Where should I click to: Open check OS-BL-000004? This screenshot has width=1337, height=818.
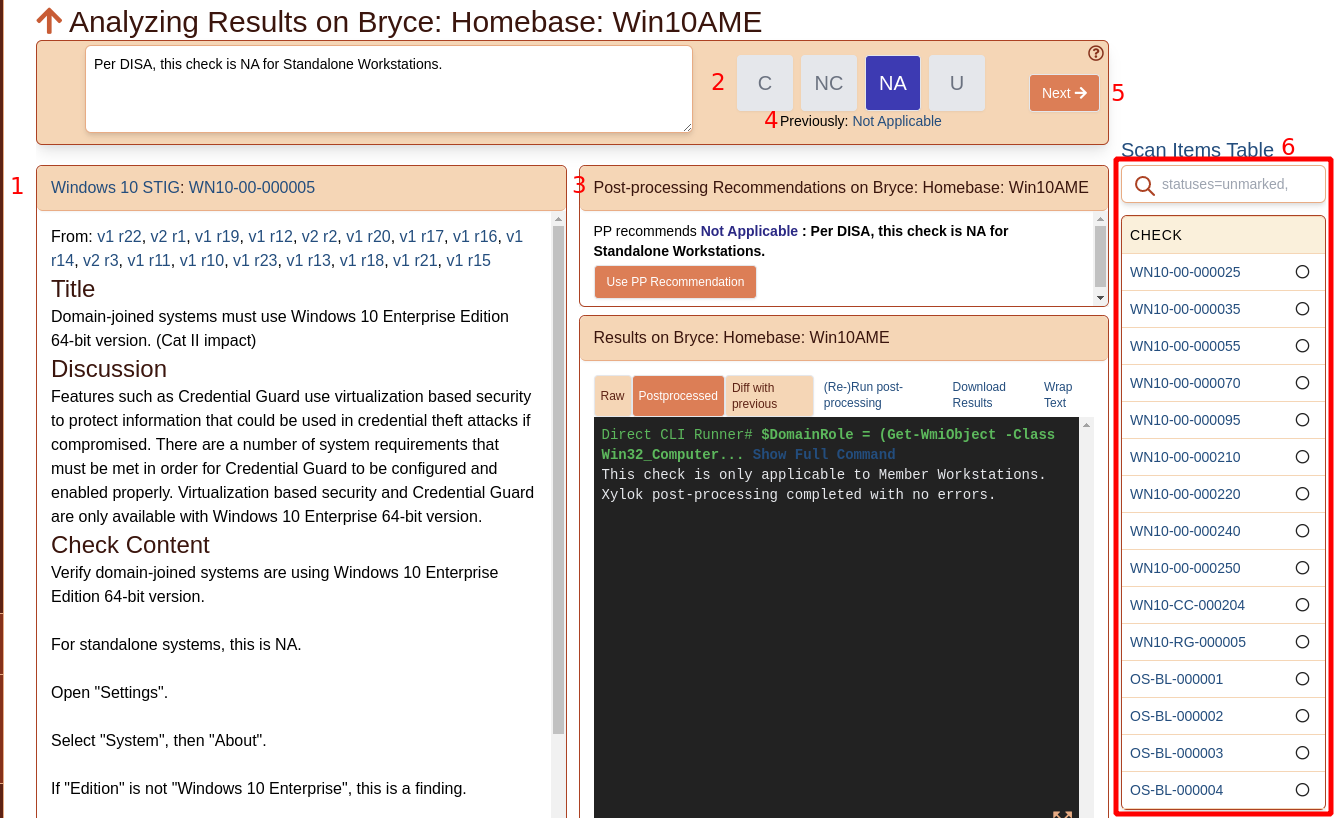point(1176,790)
